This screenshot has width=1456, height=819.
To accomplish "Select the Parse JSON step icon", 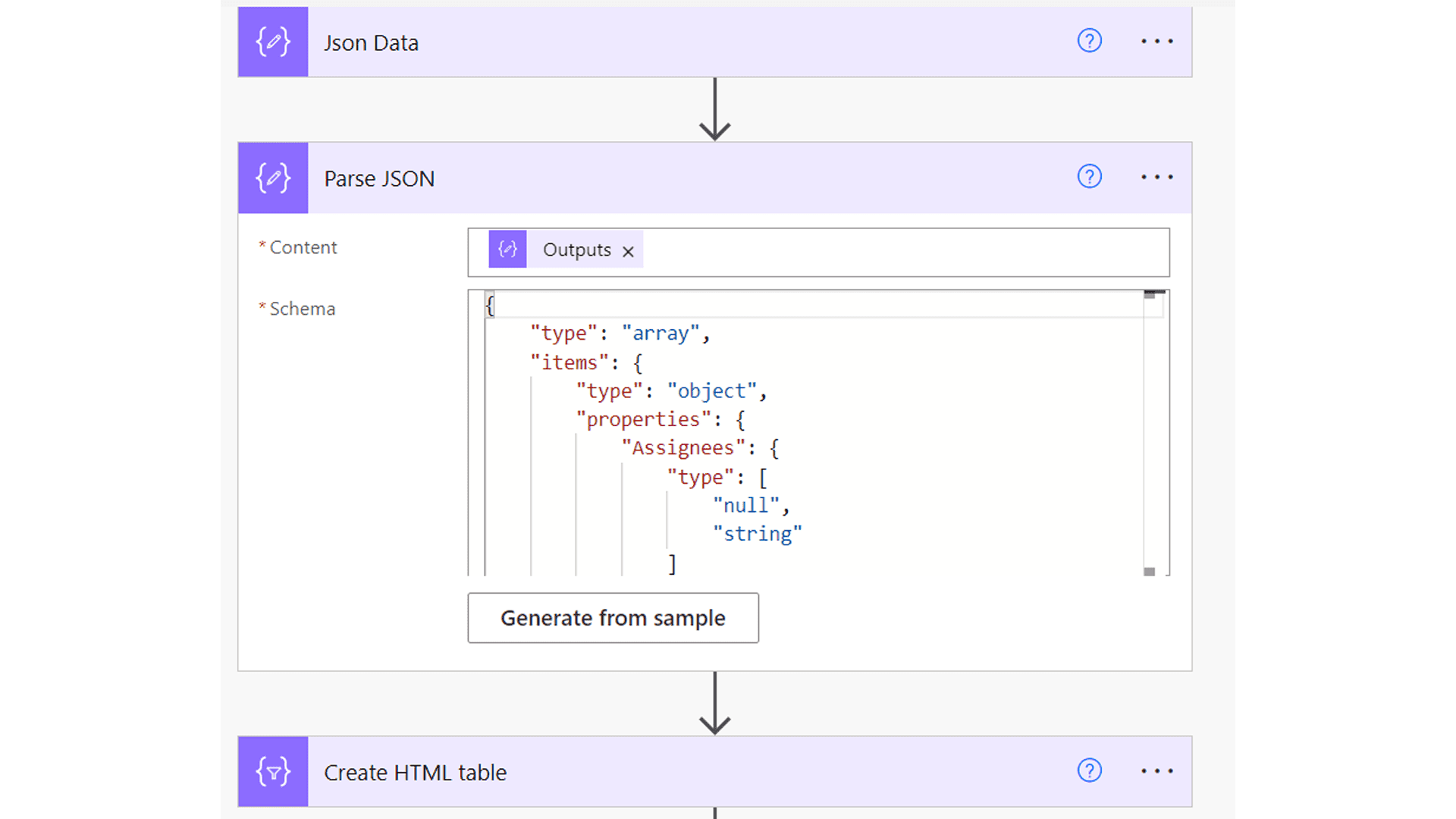I will (x=273, y=177).
